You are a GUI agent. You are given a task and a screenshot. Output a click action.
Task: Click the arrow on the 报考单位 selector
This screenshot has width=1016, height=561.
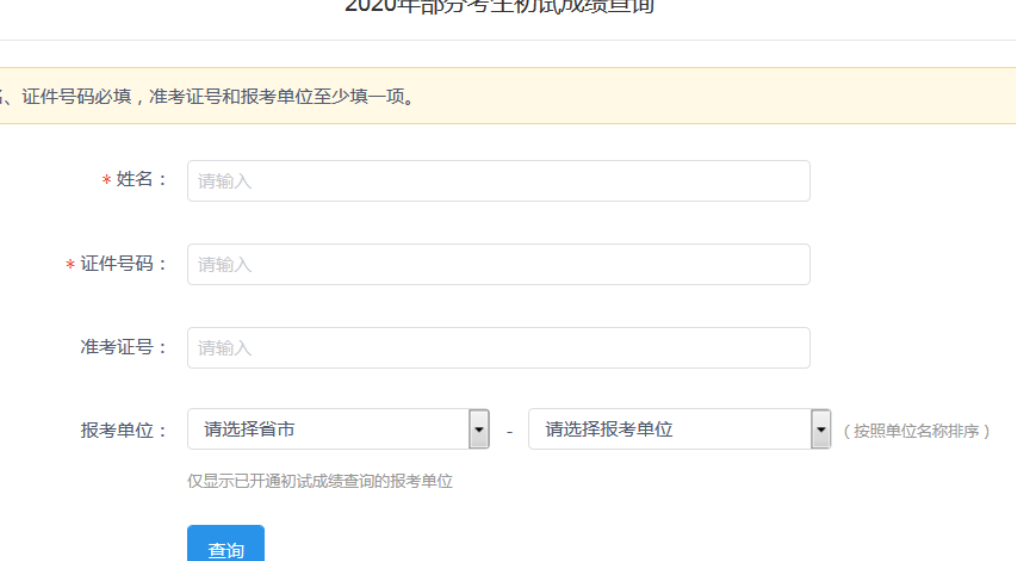(821, 429)
